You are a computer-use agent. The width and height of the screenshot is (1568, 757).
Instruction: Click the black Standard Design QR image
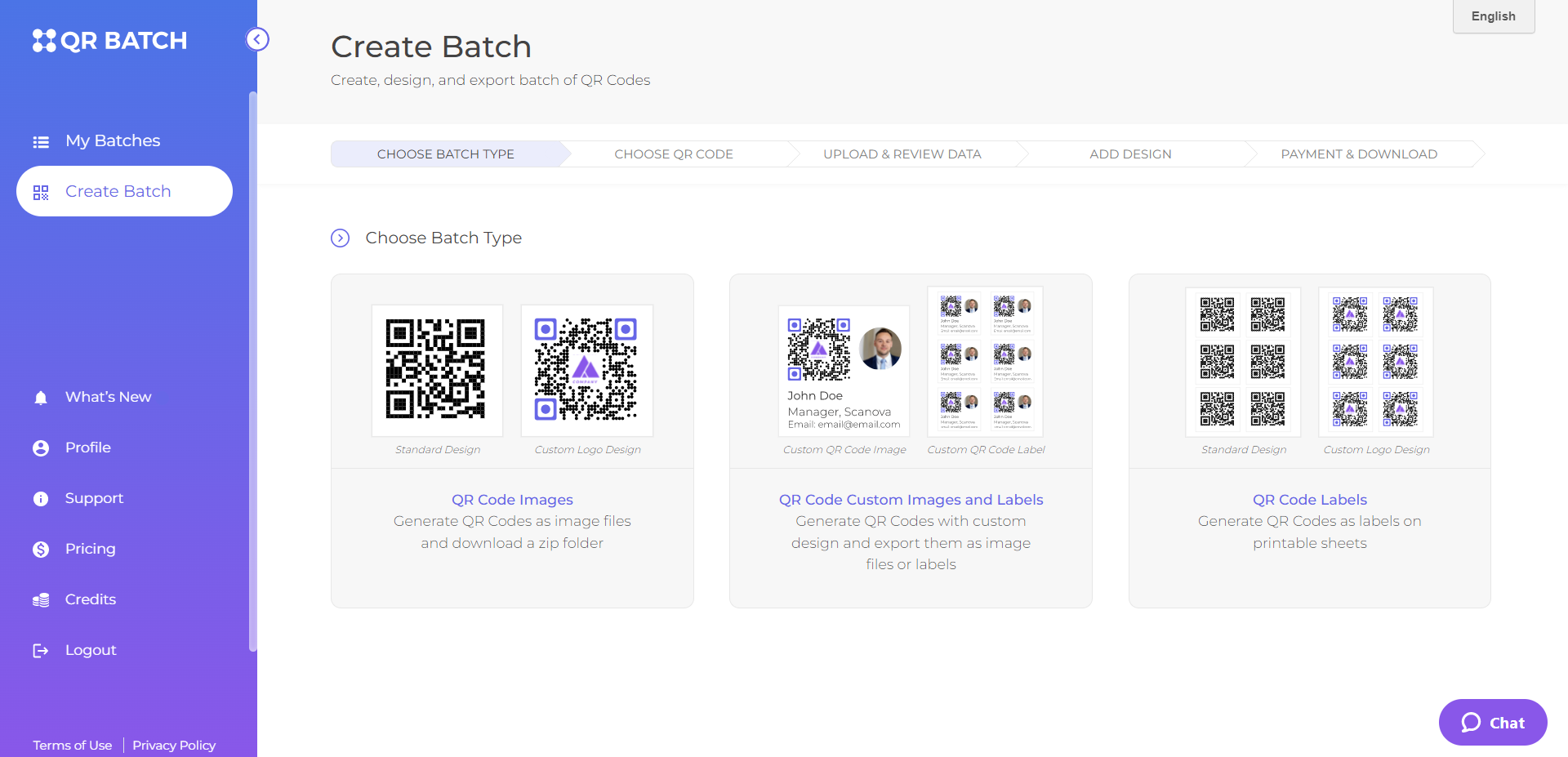(x=437, y=371)
